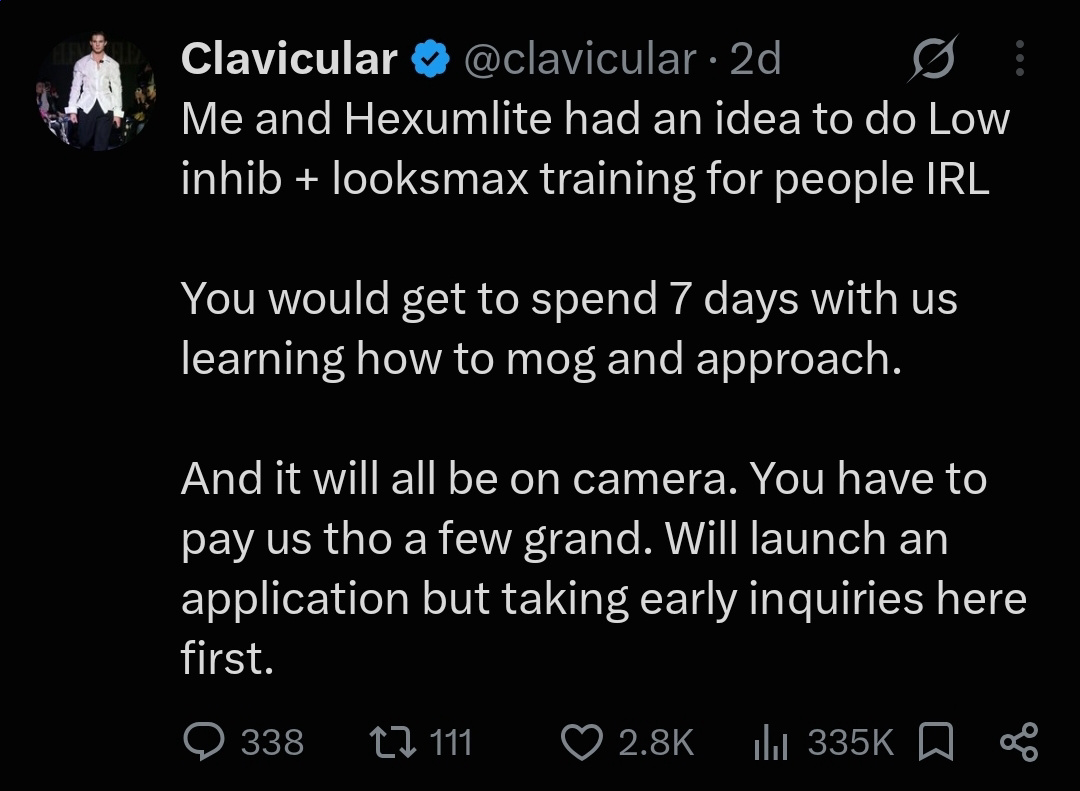Click the 2d timestamp of the tweet
The height and width of the screenshot is (791, 1080).
[x=755, y=59]
